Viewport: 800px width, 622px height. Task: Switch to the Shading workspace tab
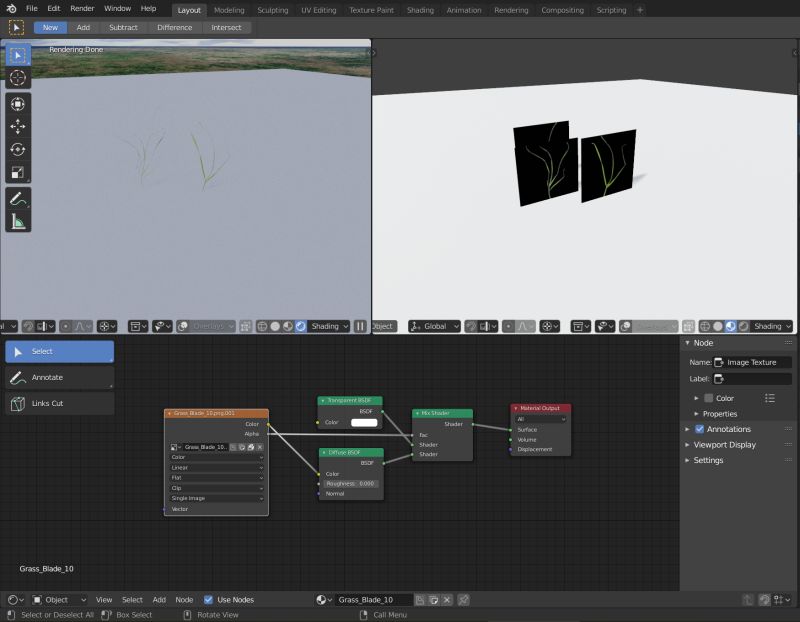coord(419,11)
